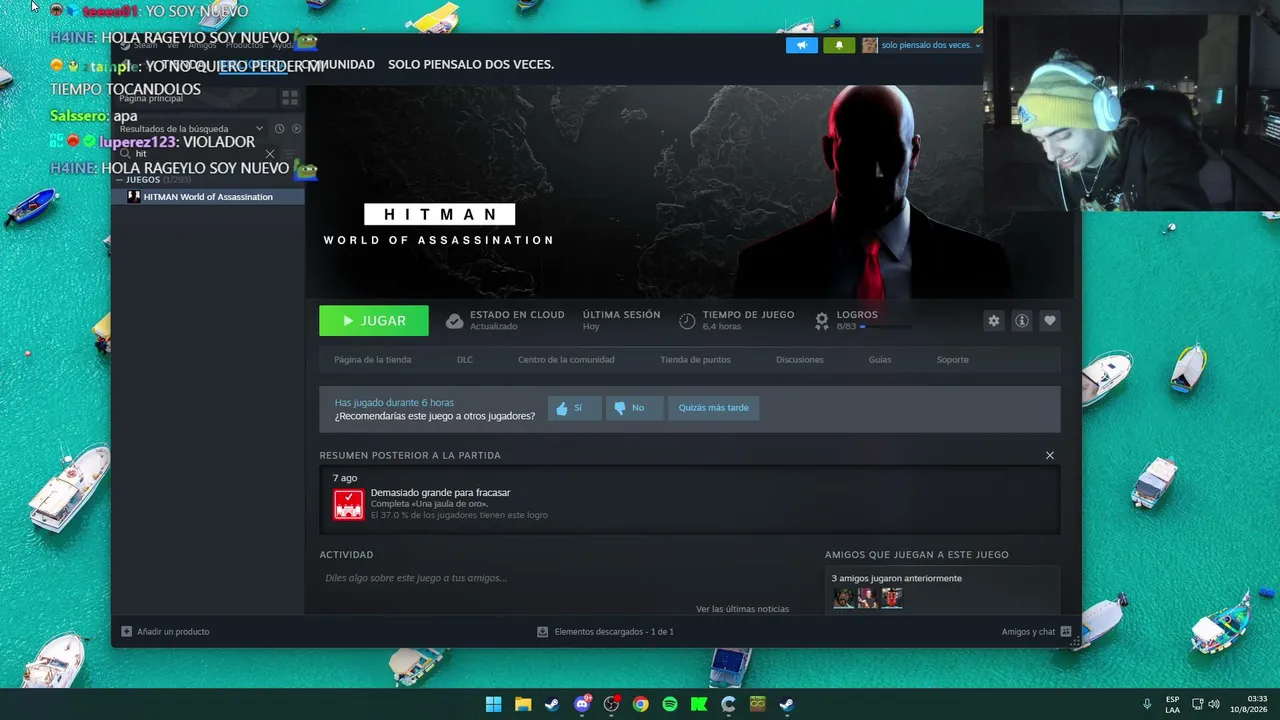Open SOLO PIENSALO DOS VECES profile tab
The image size is (1280, 720).
pos(471,64)
